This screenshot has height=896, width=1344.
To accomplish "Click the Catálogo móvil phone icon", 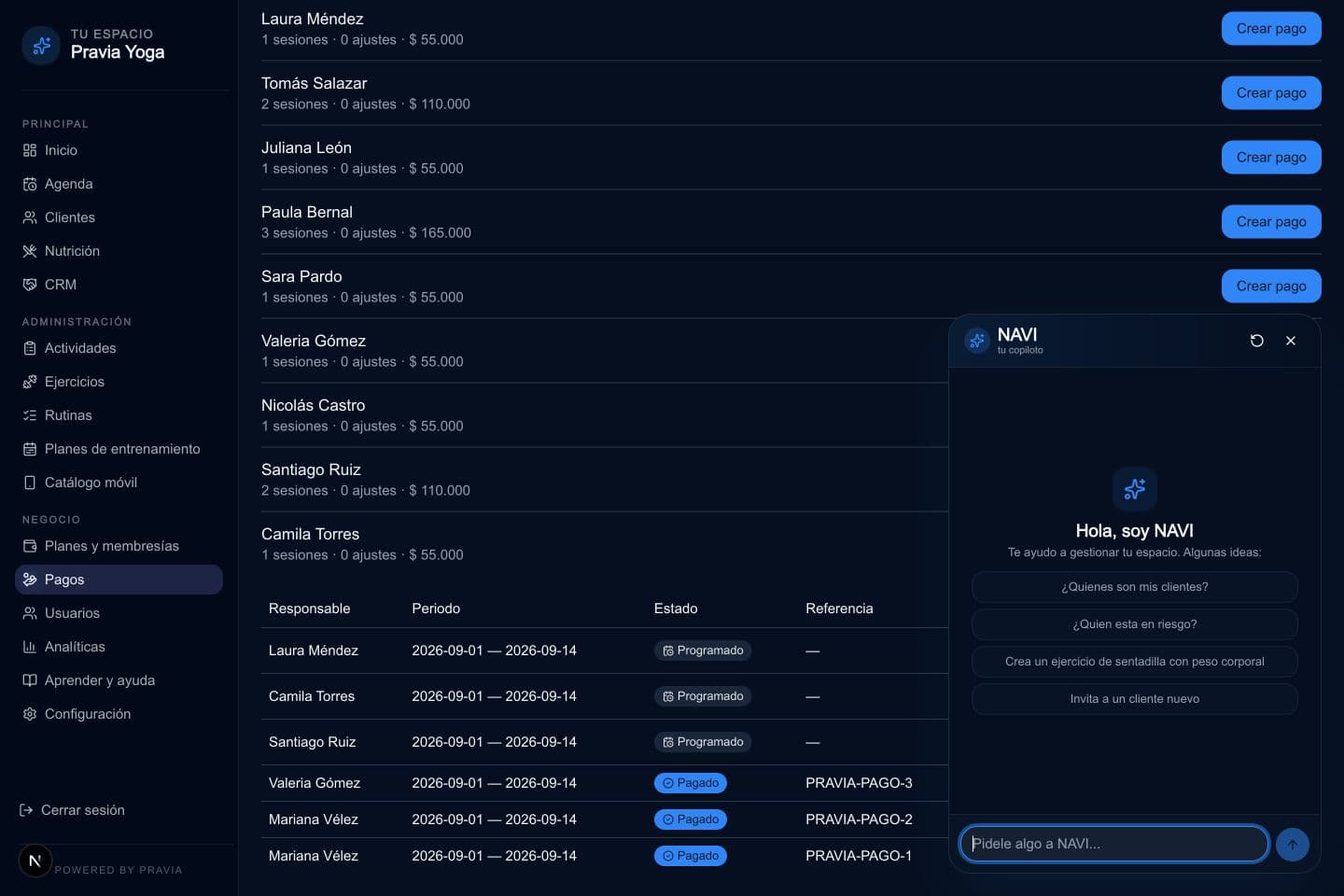I will (30, 483).
